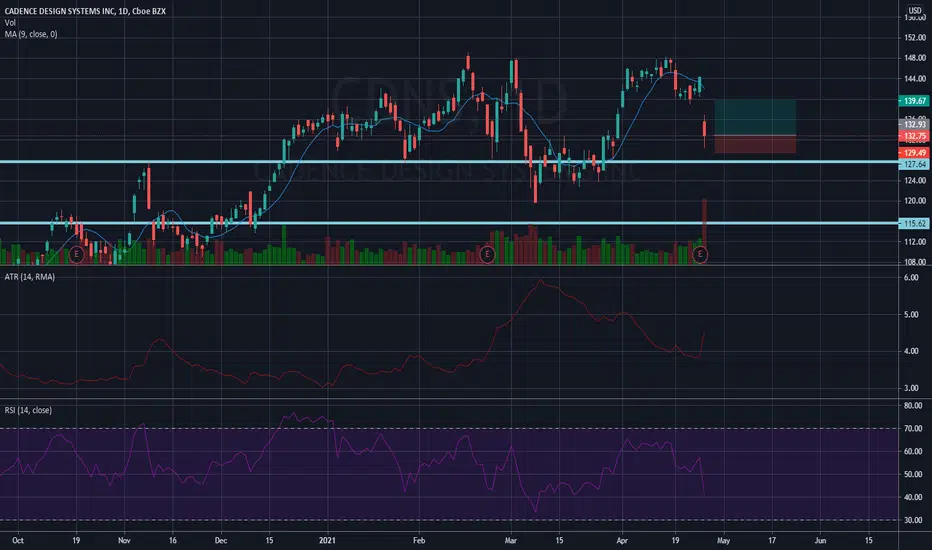Click the Apr label on the time axis
The width and height of the screenshot is (932, 550).
click(622, 540)
